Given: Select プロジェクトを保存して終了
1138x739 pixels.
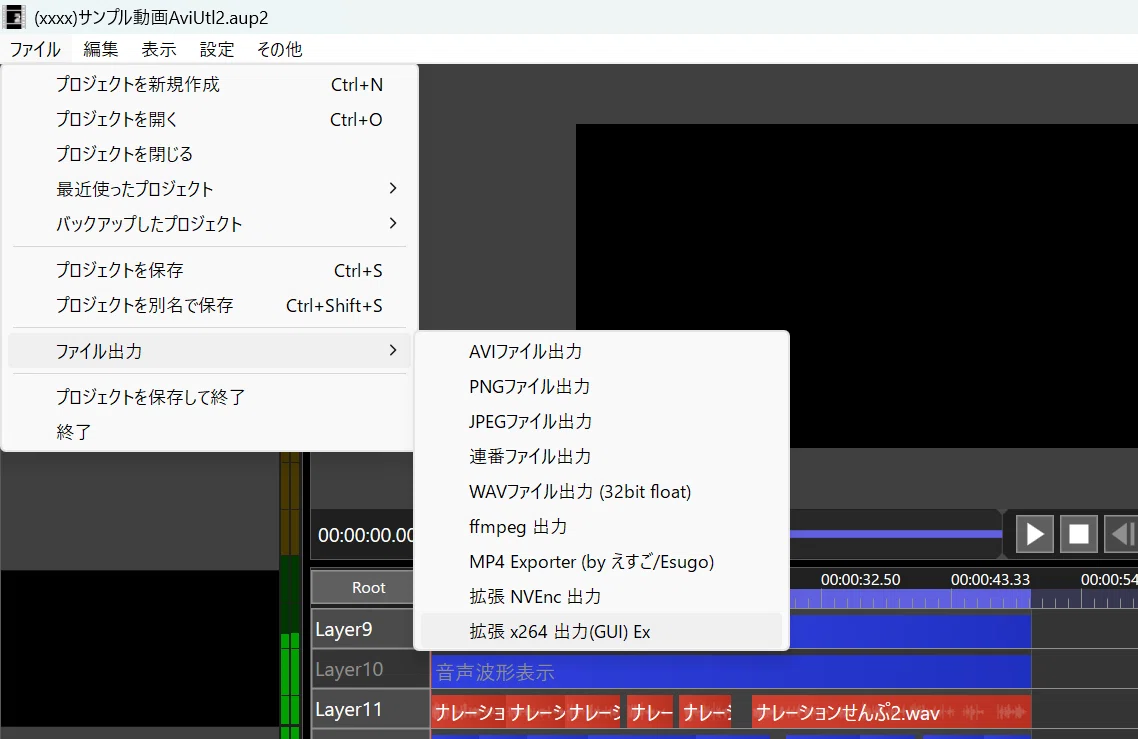Looking at the screenshot, I should 210,397.
